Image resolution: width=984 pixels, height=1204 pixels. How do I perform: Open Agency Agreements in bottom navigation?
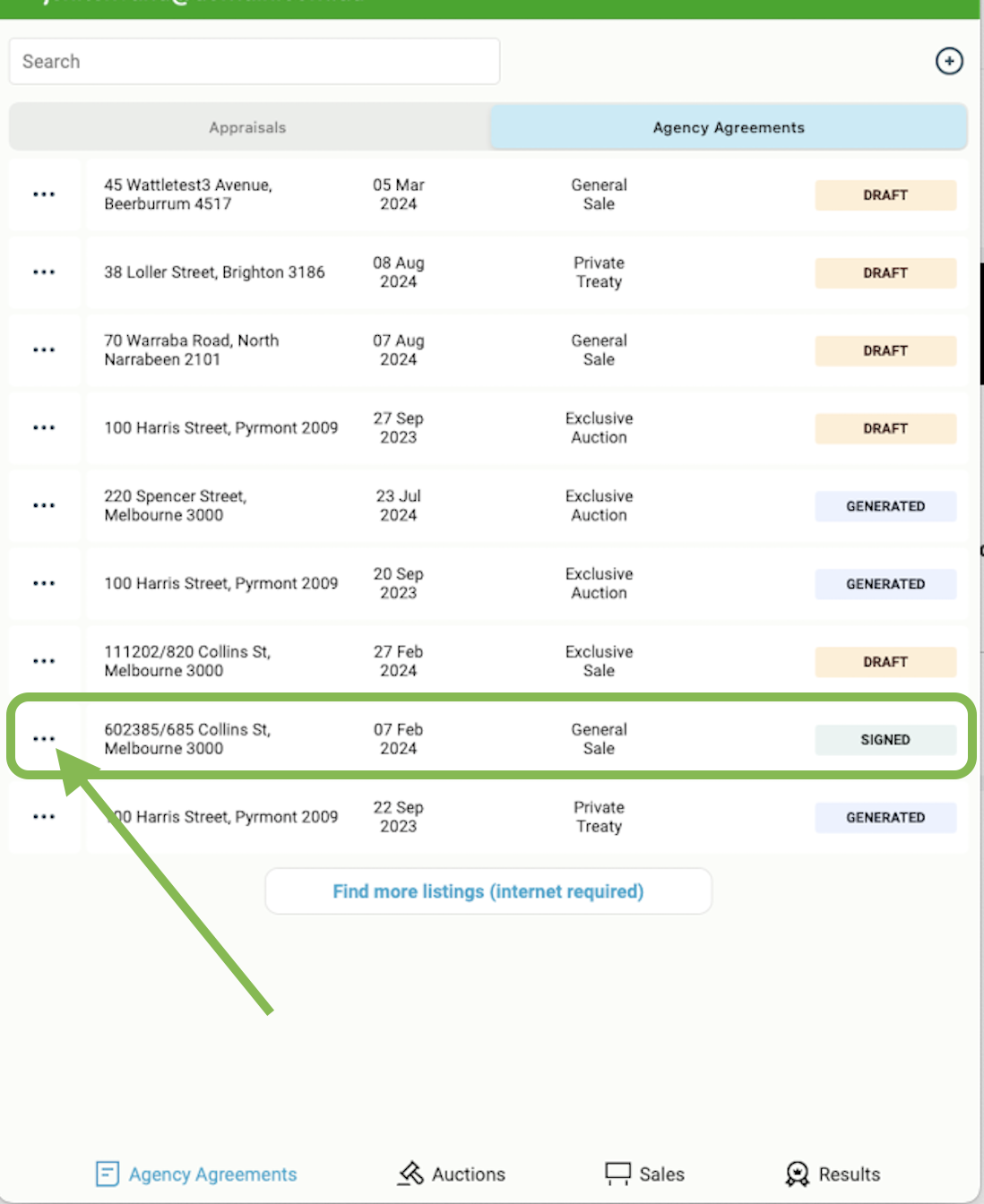click(196, 1174)
